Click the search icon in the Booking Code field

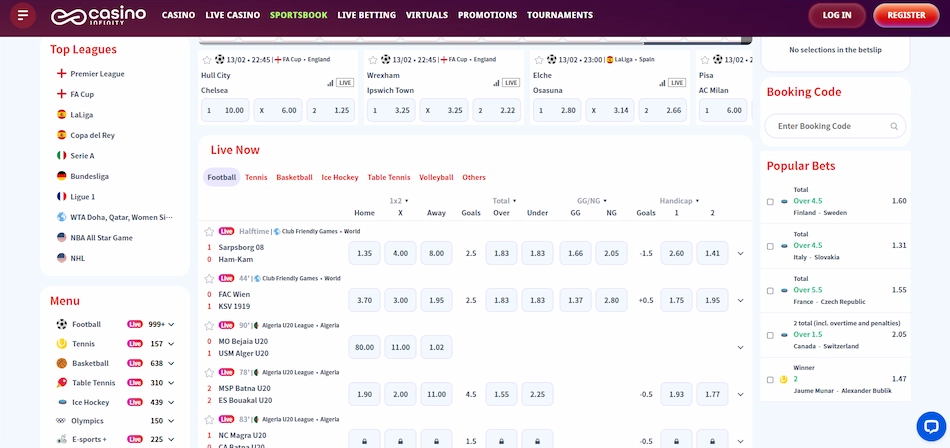(x=894, y=126)
